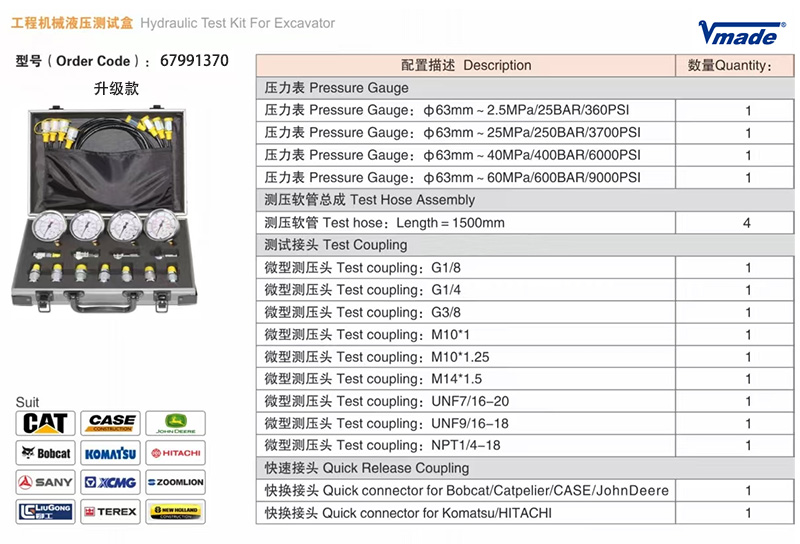Click the Quantity column header

(730, 66)
